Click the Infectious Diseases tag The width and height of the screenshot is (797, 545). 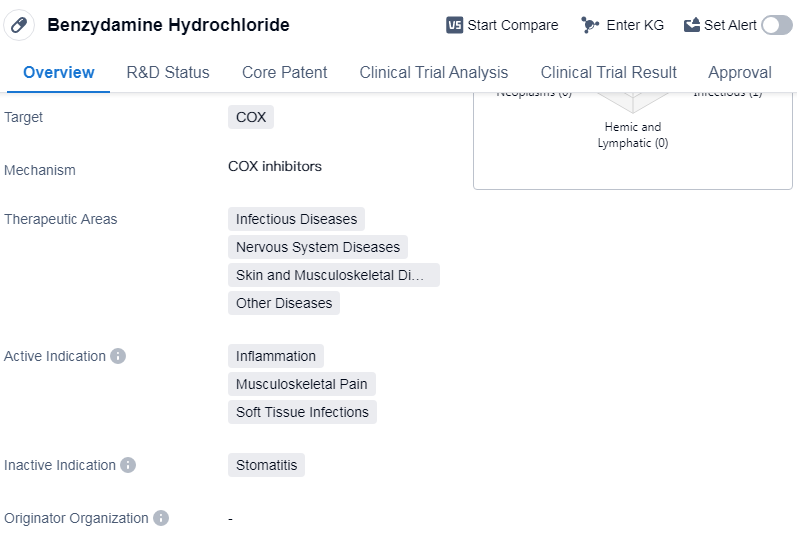pyautogui.click(x=296, y=219)
